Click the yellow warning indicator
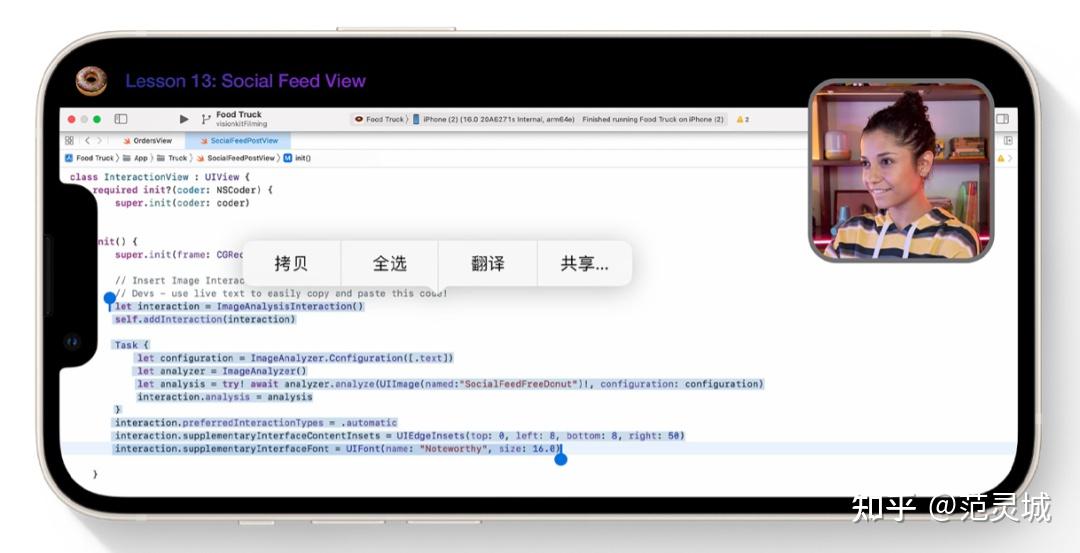1080x553 pixels. (x=742, y=119)
